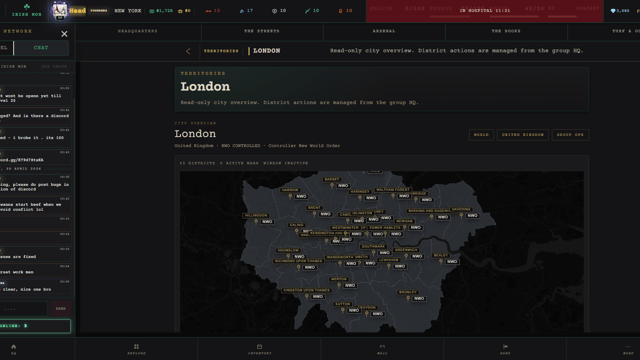Click the United Kingdom button

(x=522, y=135)
